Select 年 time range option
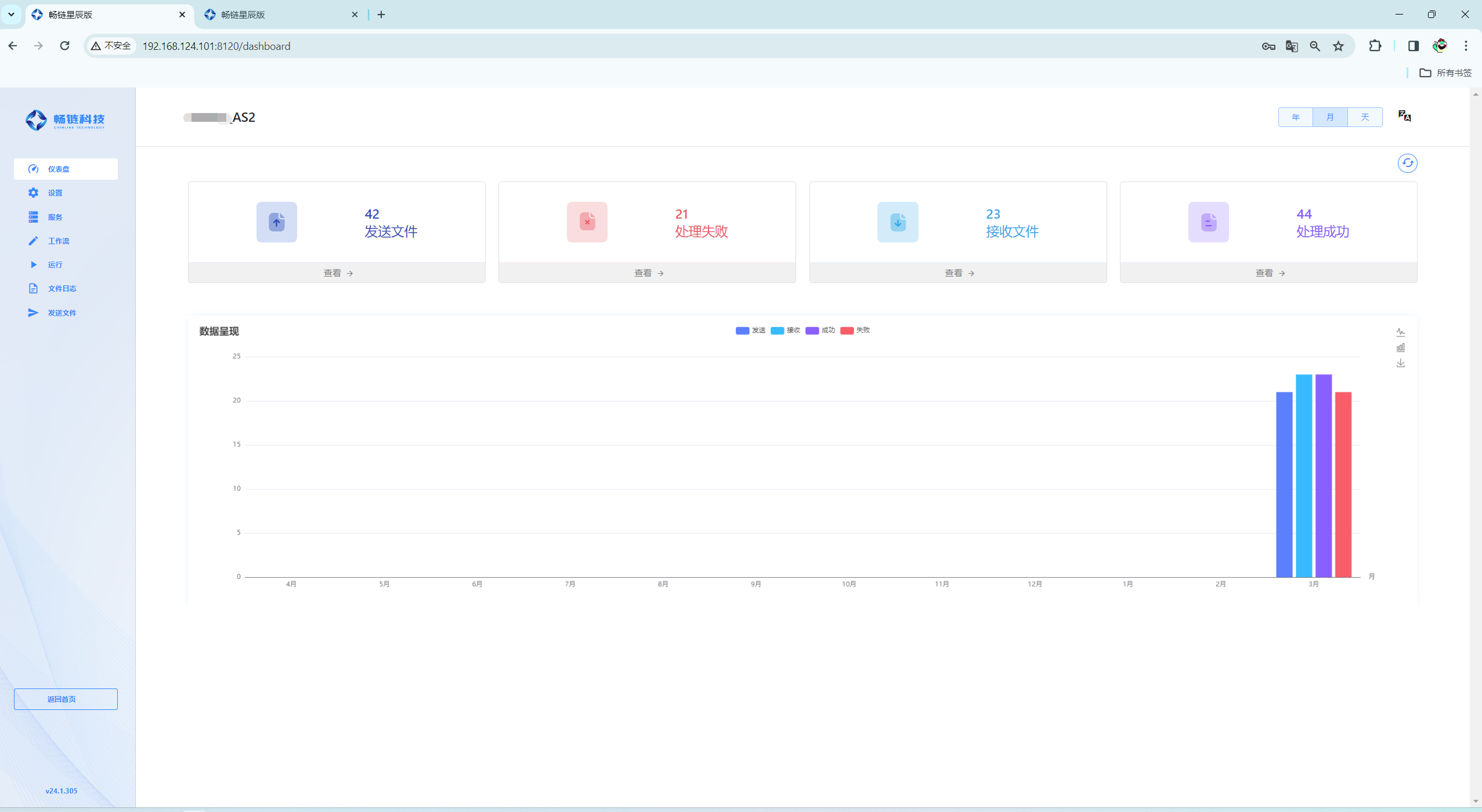The width and height of the screenshot is (1482, 812). [1295, 117]
